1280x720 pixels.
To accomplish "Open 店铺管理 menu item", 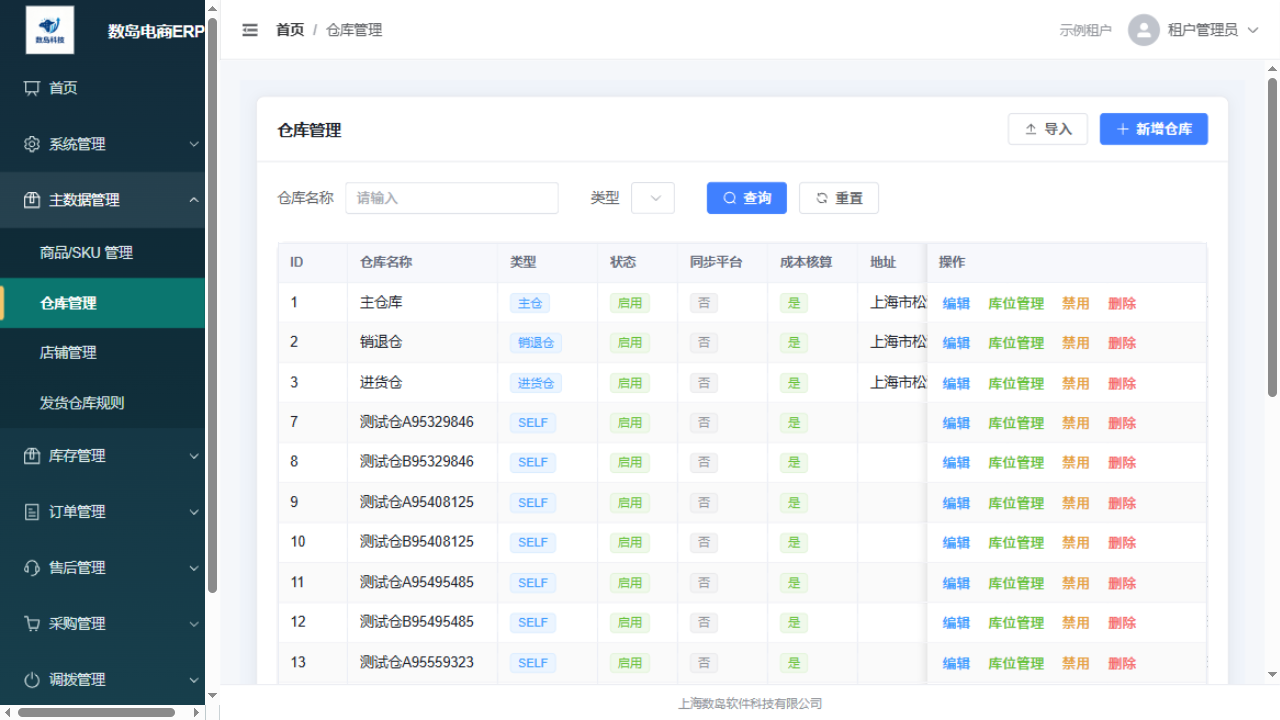I will (x=102, y=353).
